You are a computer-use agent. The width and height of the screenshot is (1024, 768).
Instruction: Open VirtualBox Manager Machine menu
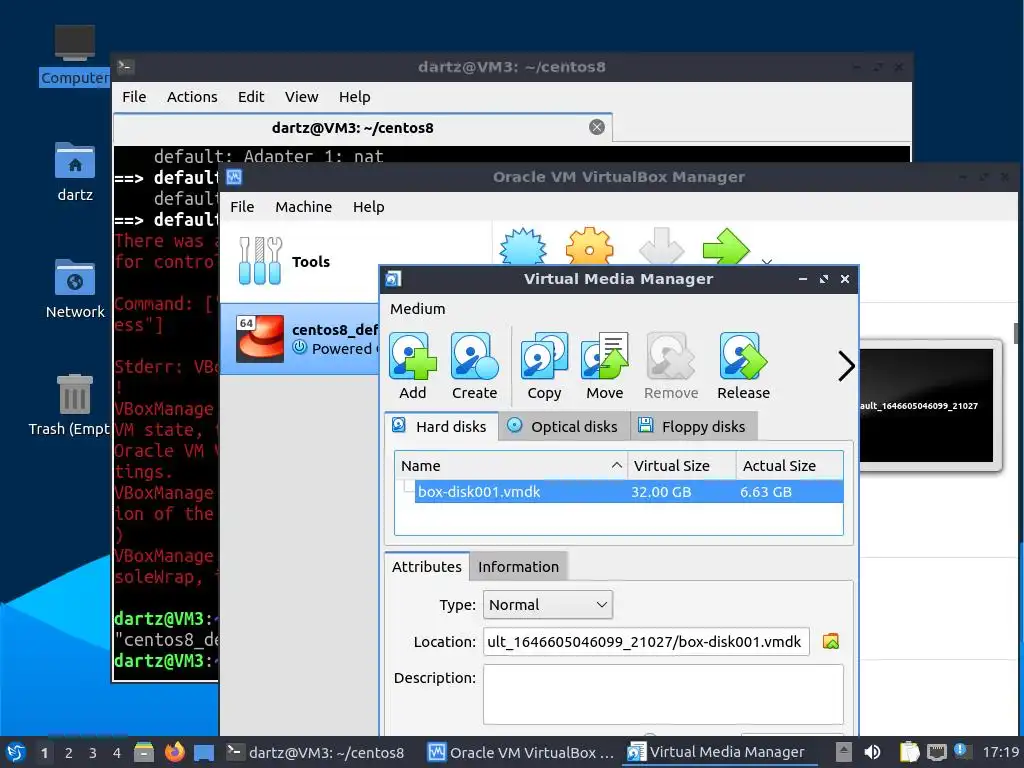coord(304,207)
